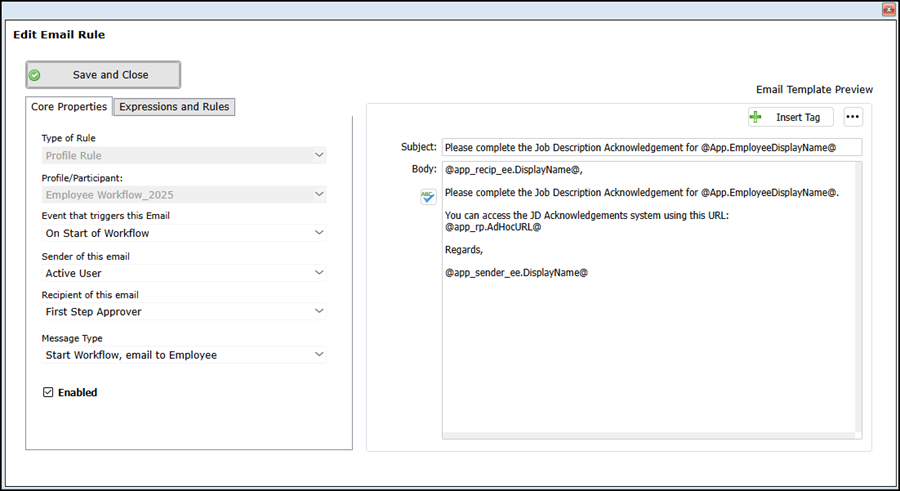Click the Type of Rule dropdown arrow

pyautogui.click(x=319, y=155)
